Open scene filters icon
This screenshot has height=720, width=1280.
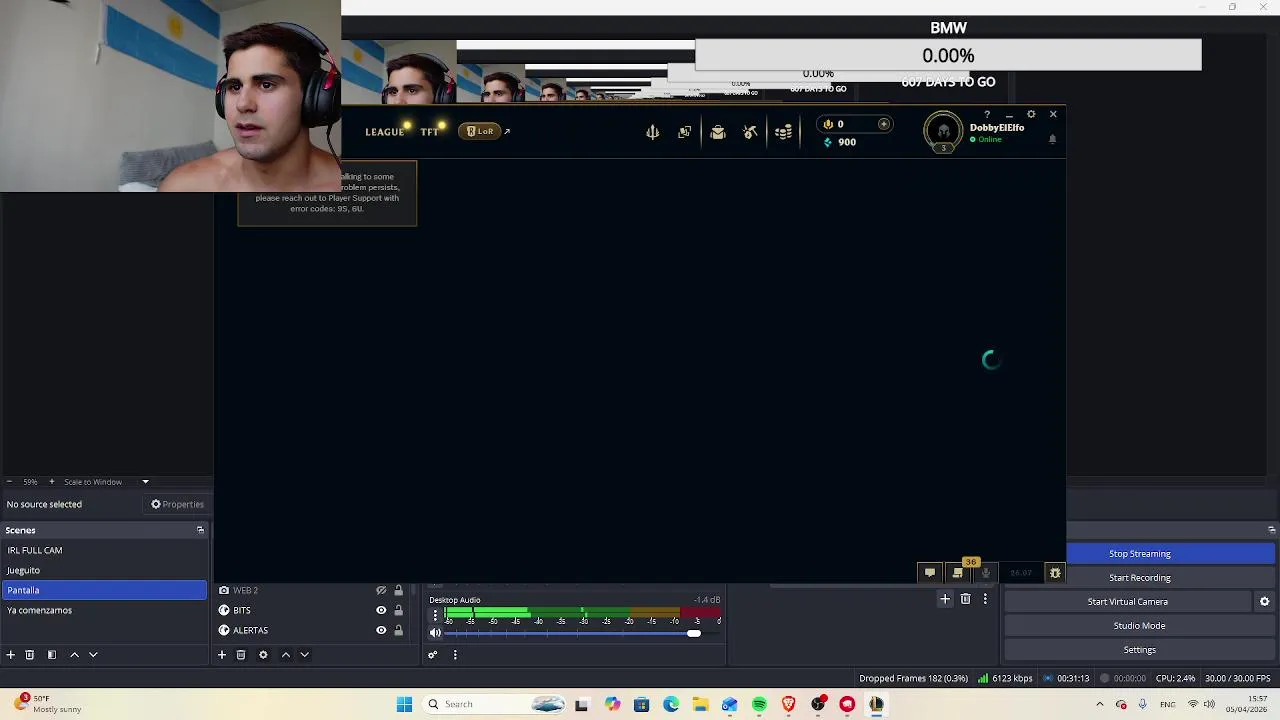[x=52, y=655]
